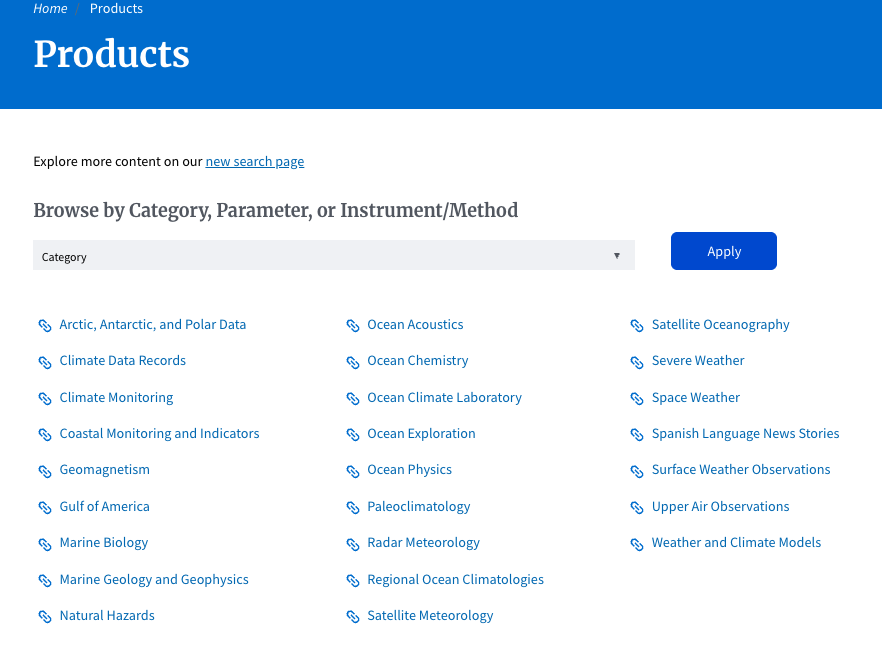Image resolution: width=882 pixels, height=648 pixels.
Task: Click the link icon next to Paleoclimatology
Action: [353, 508]
